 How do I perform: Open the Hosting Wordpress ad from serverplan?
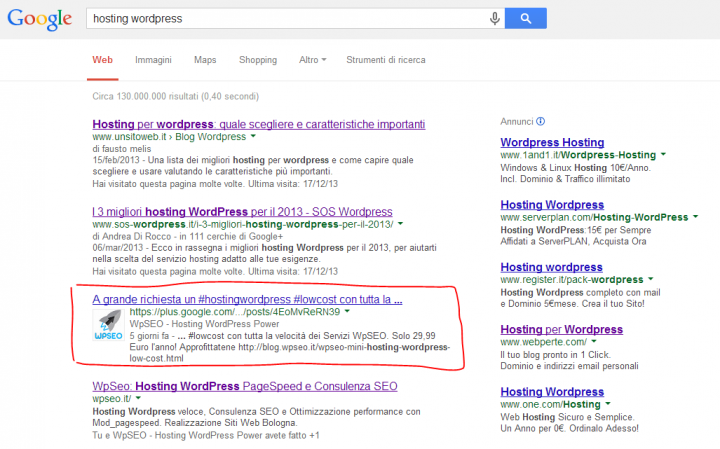(552, 205)
